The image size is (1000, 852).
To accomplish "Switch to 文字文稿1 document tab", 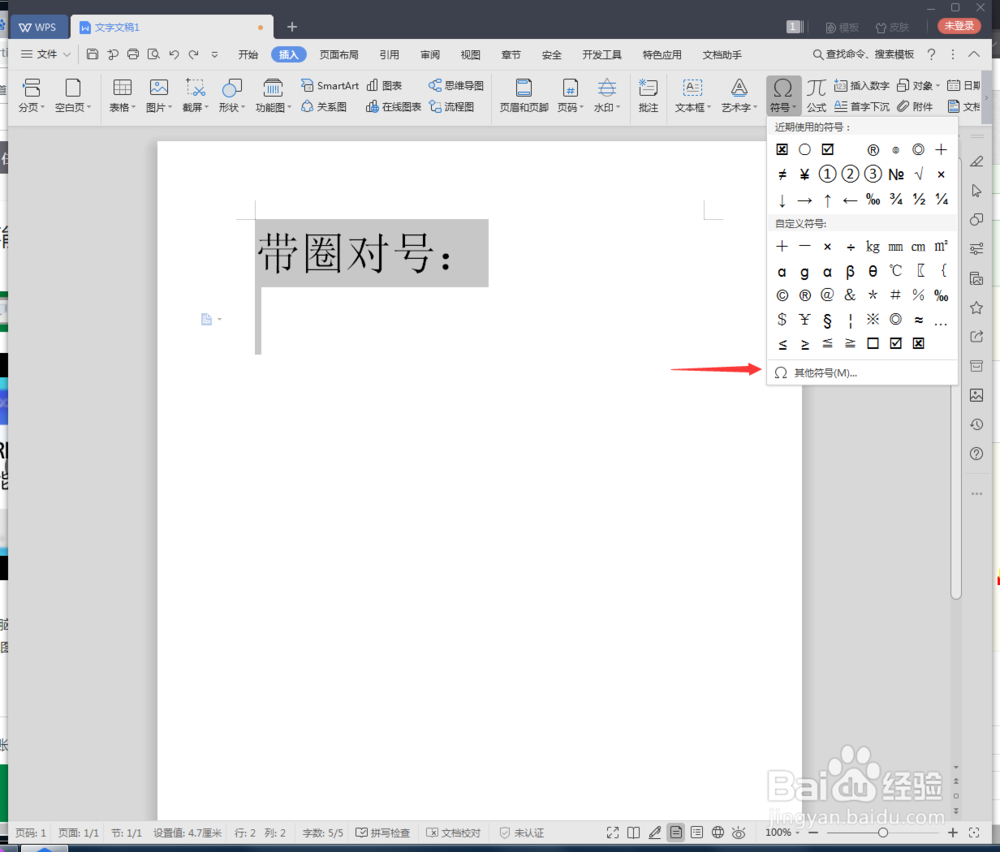I will pos(173,27).
